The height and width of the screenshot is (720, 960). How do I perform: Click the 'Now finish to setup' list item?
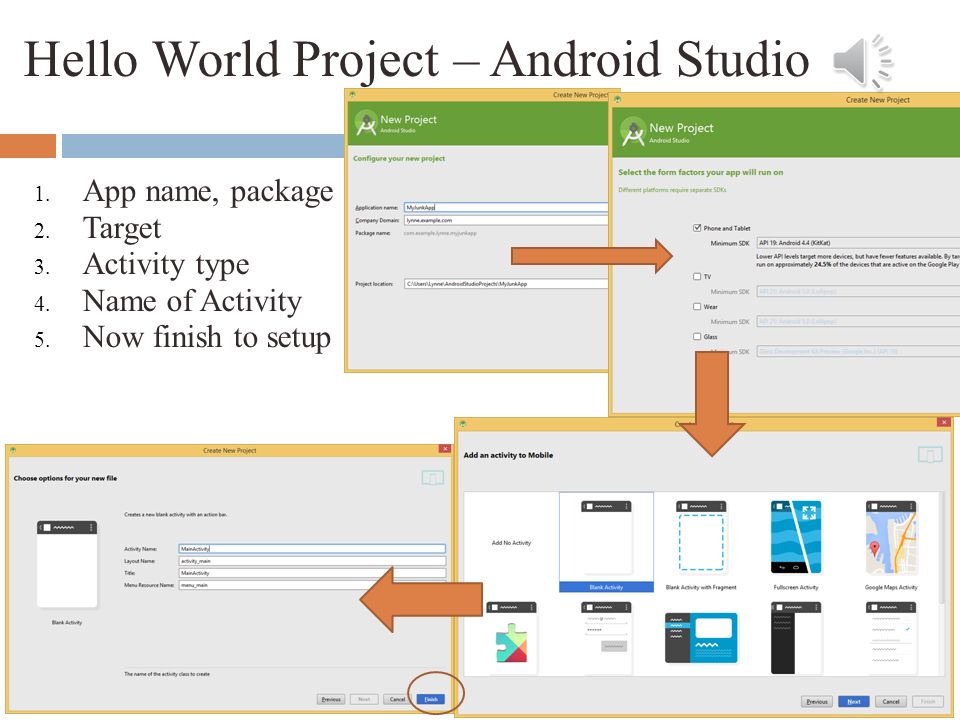(x=207, y=337)
